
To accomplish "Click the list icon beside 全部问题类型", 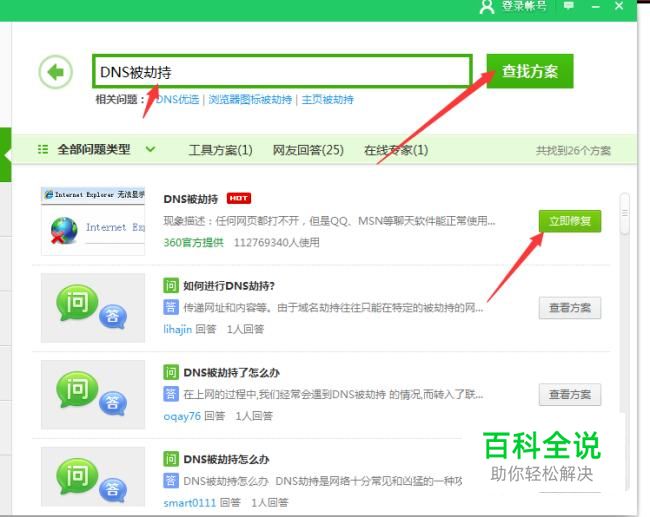I will pos(43,149).
